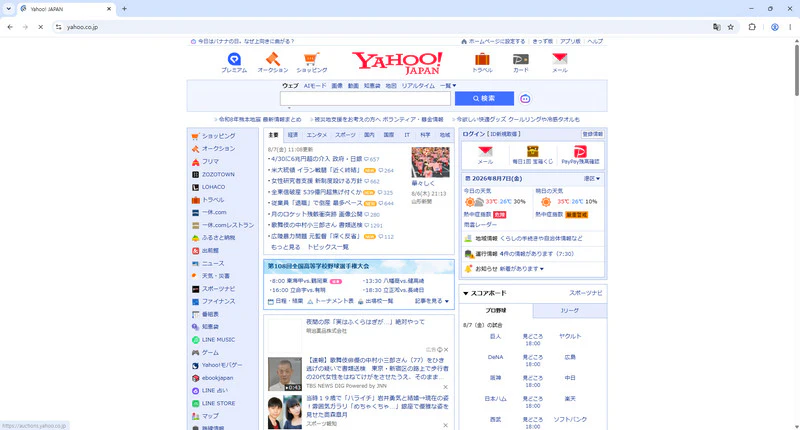The width and height of the screenshot is (800, 430).
Task: Open the スポーツナビ link in scoreboard header
Action: tap(586, 293)
